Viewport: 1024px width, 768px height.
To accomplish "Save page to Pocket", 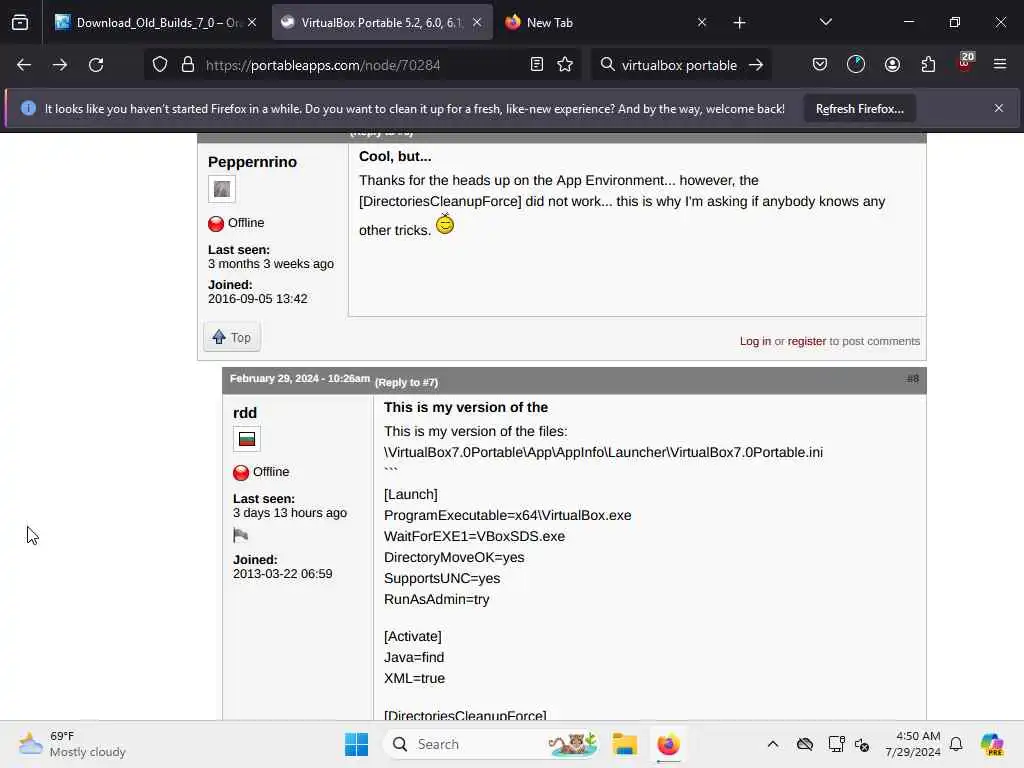I will 820,65.
